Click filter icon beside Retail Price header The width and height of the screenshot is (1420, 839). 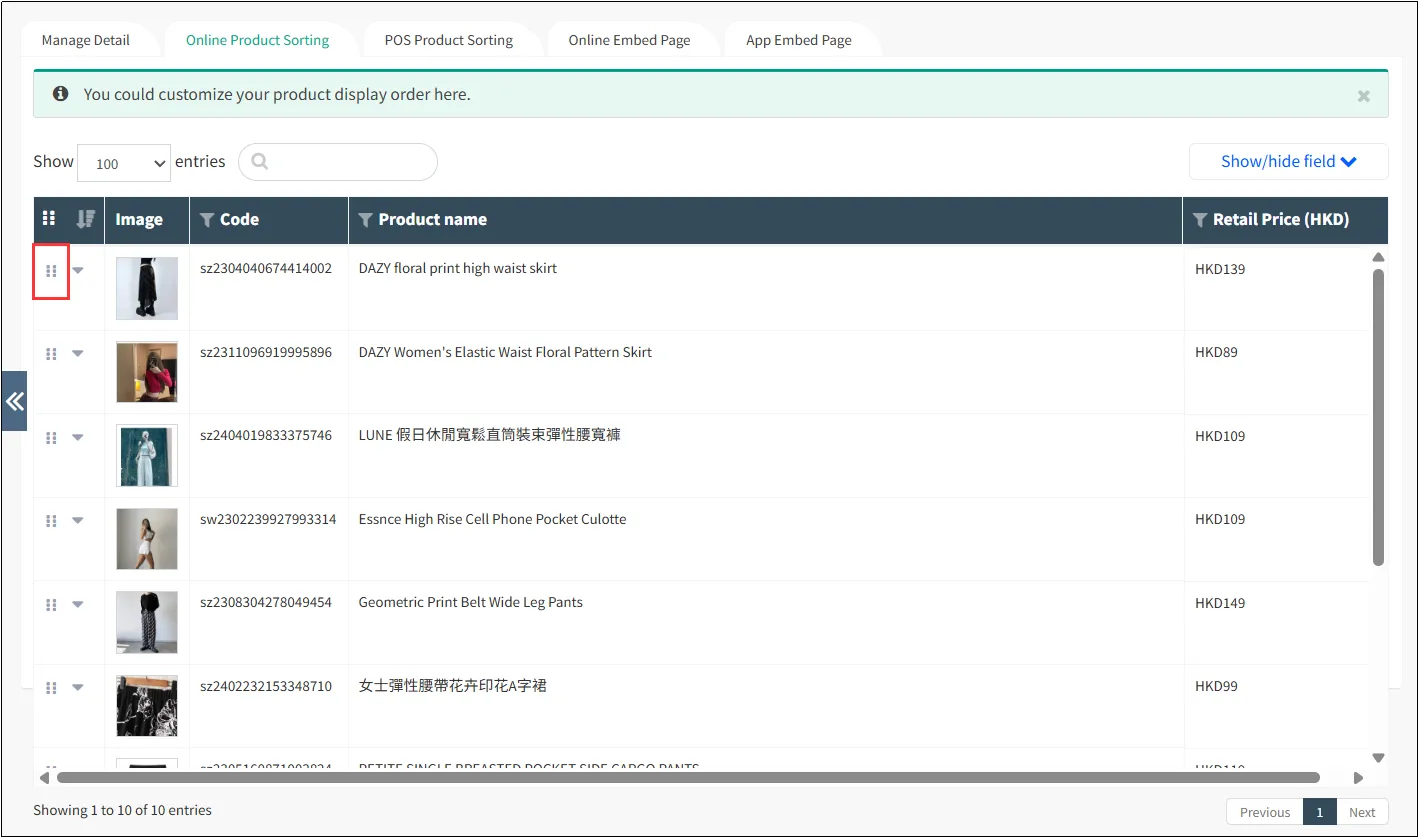1200,220
